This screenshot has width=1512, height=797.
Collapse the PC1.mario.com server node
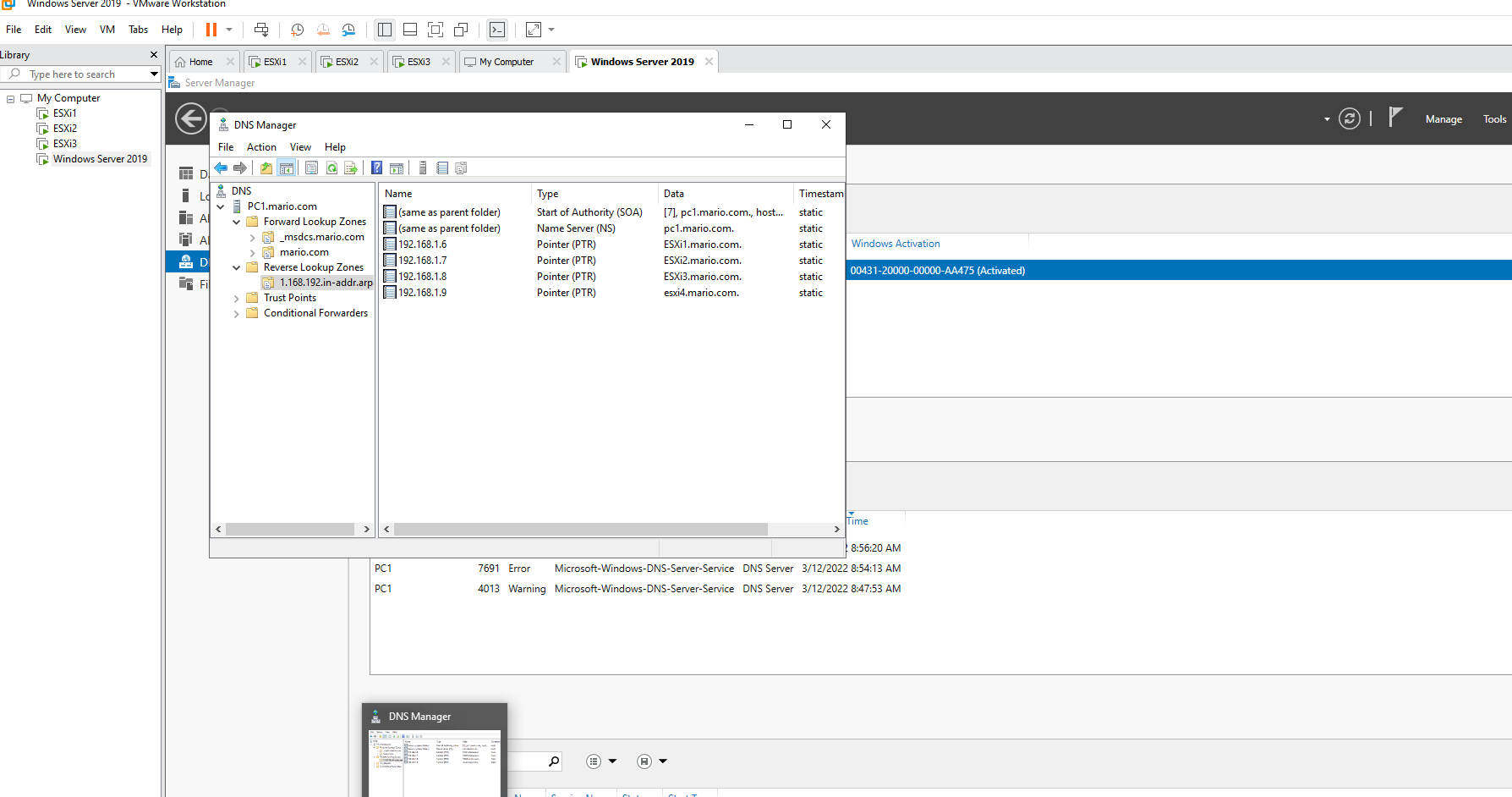click(221, 206)
